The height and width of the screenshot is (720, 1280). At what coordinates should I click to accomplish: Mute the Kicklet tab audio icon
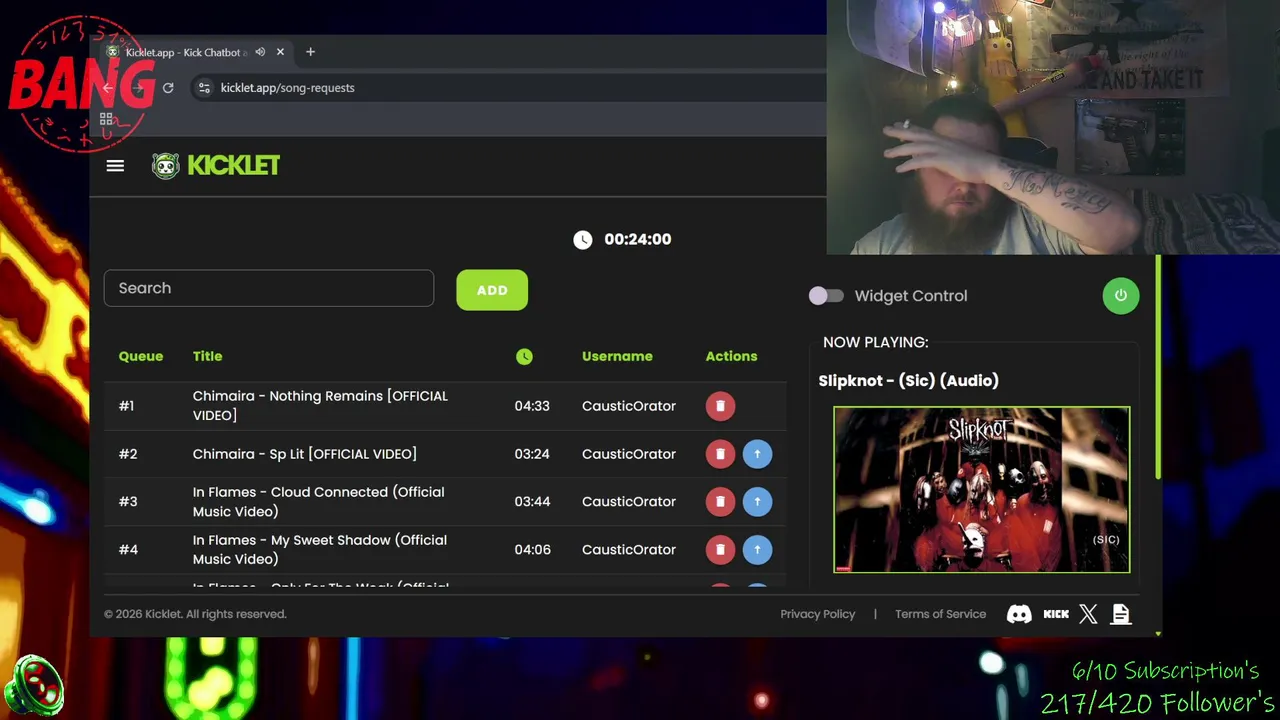(x=260, y=52)
